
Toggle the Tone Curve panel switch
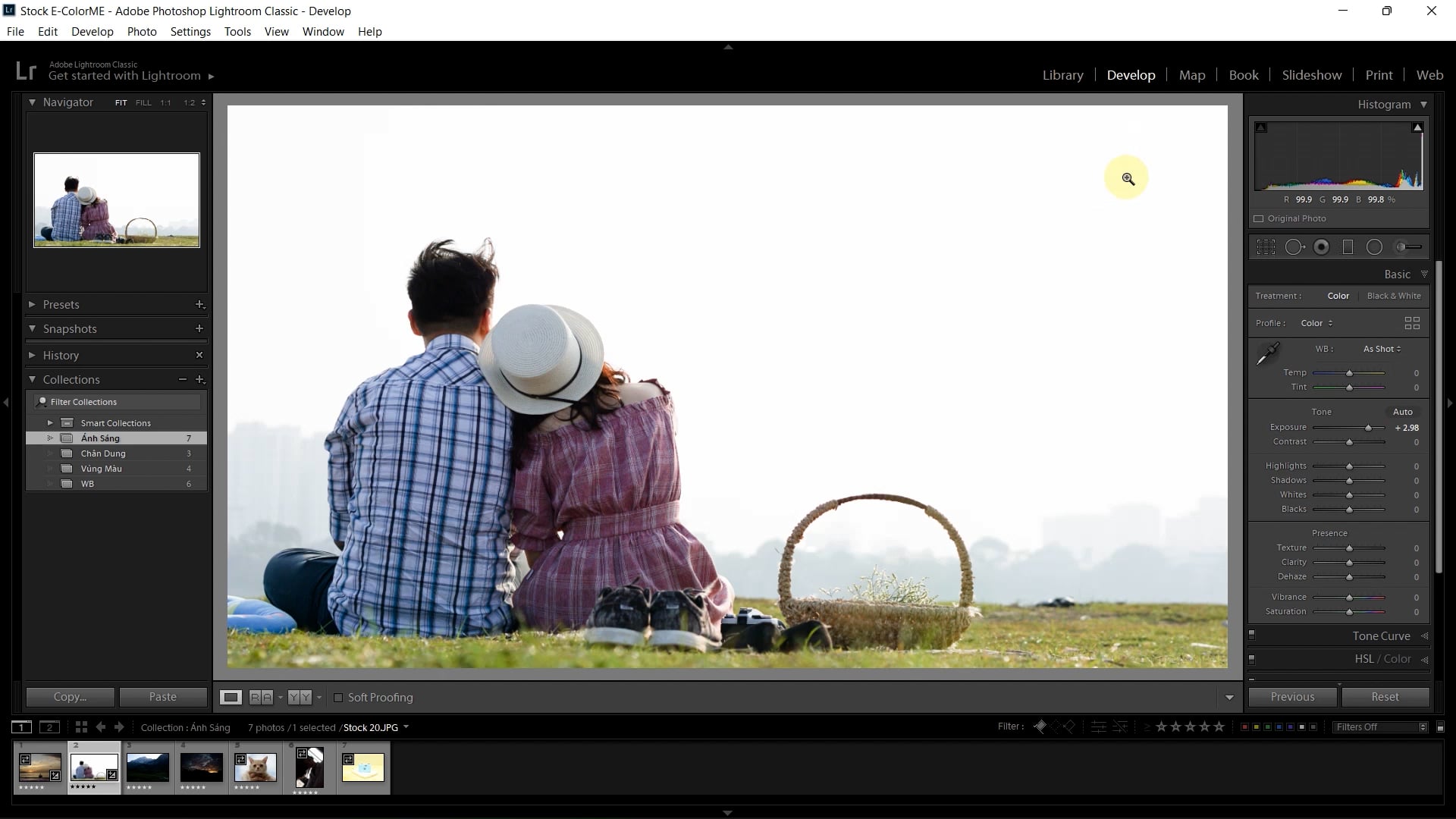tap(1252, 635)
